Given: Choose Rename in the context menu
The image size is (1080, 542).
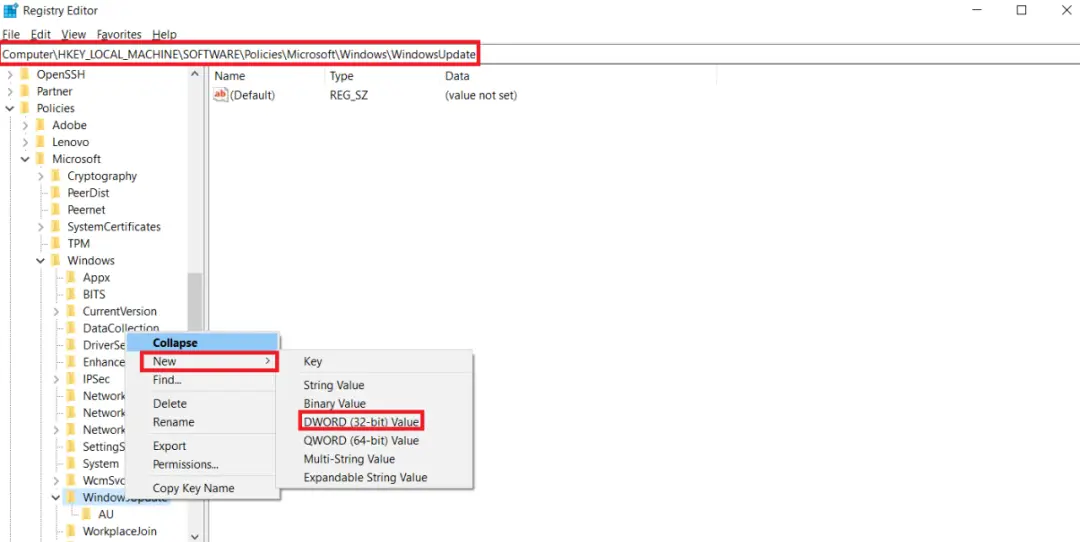Looking at the screenshot, I should tap(202, 422).
